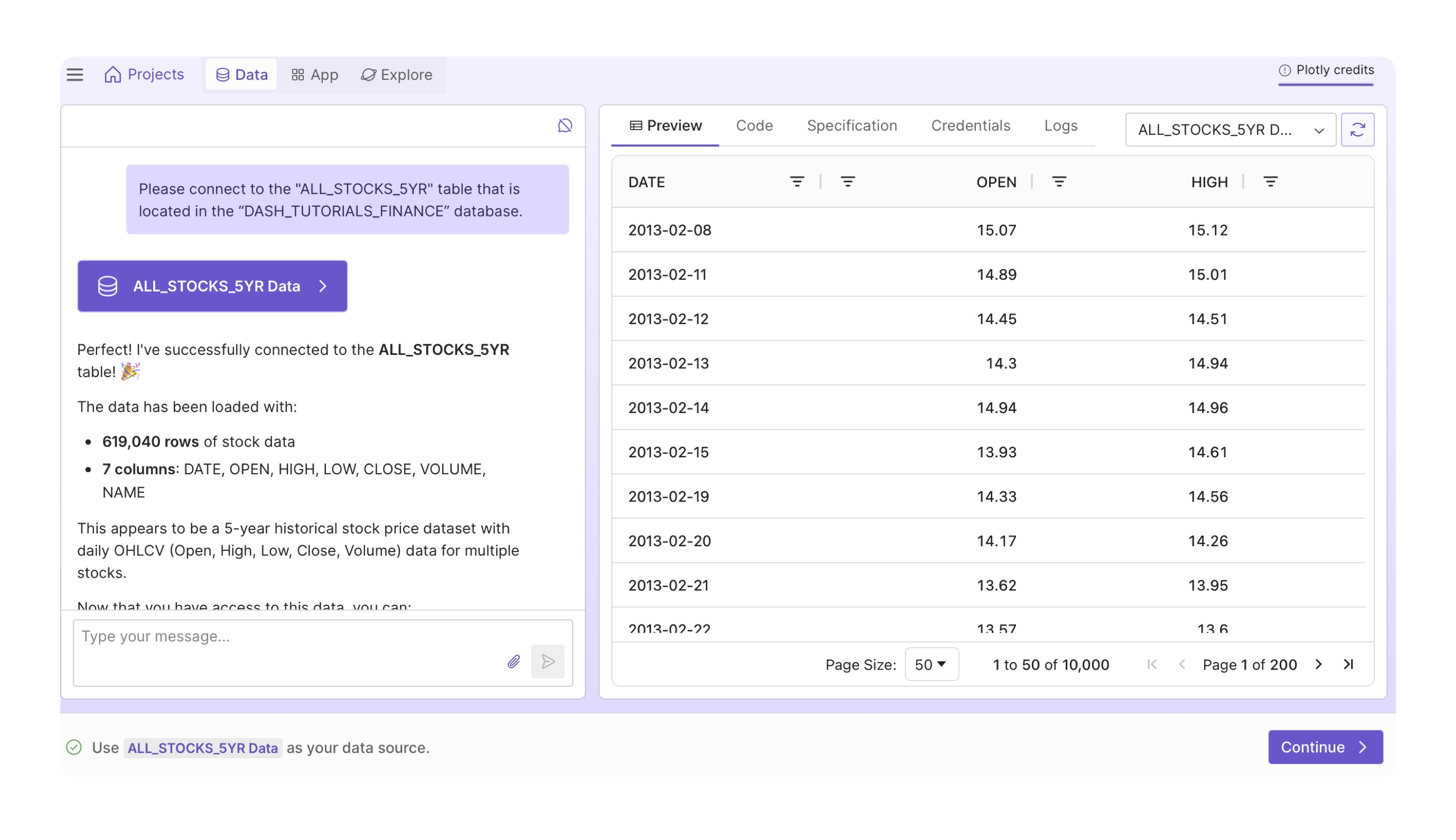Open the Credentials tab

tap(970, 125)
